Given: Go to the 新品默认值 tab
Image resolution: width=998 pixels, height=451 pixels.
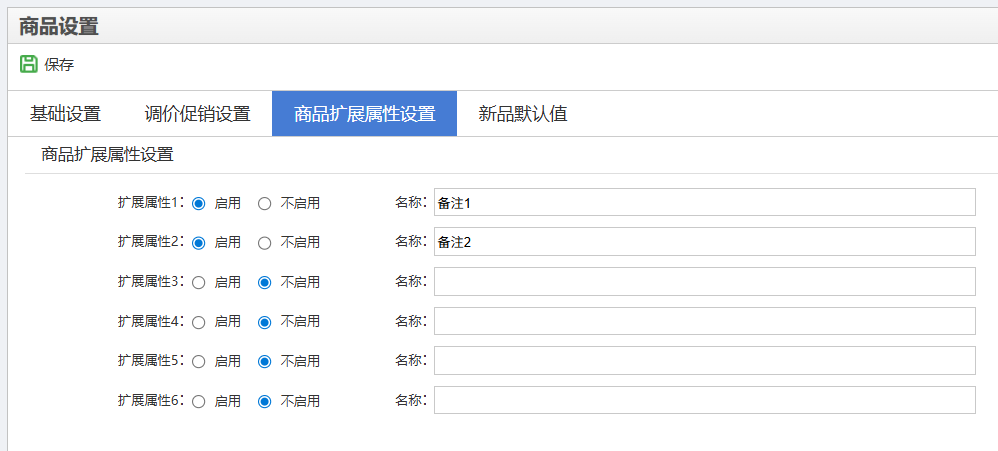Looking at the screenshot, I should 523,113.
